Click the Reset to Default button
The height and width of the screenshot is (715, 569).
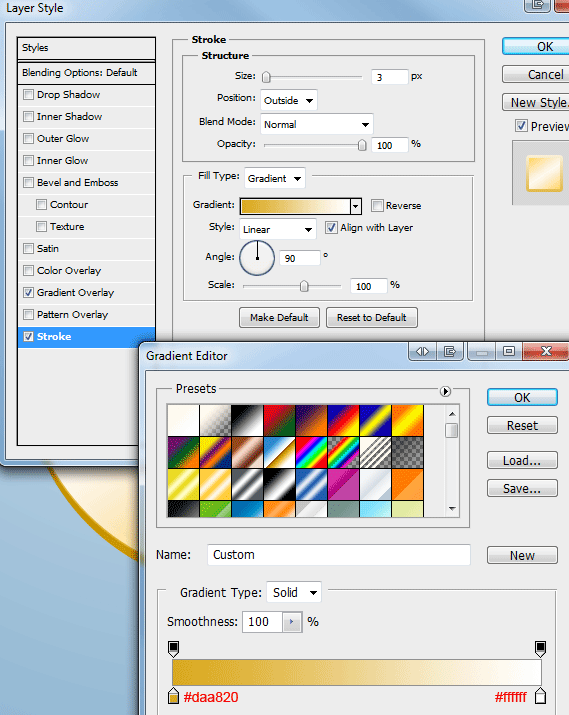point(372,317)
